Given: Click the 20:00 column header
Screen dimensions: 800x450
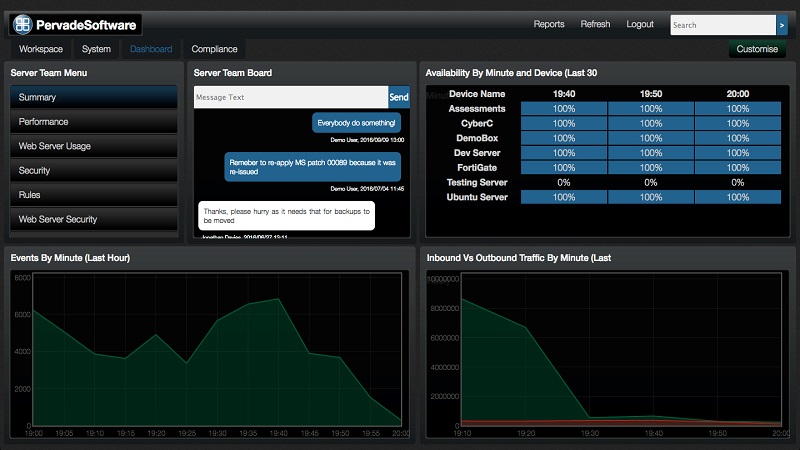Looking at the screenshot, I should 738,94.
